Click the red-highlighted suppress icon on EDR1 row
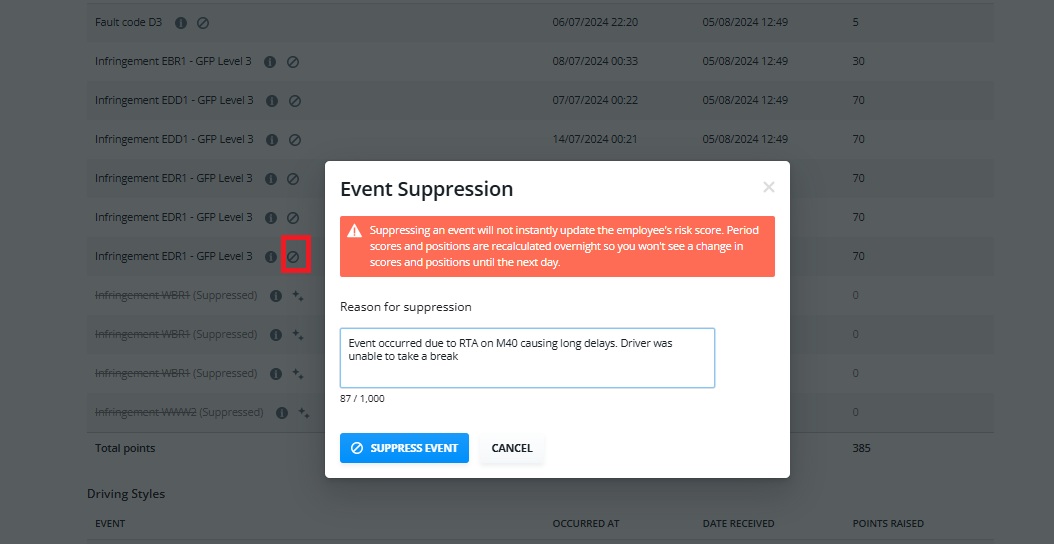1054x544 pixels. click(x=293, y=256)
